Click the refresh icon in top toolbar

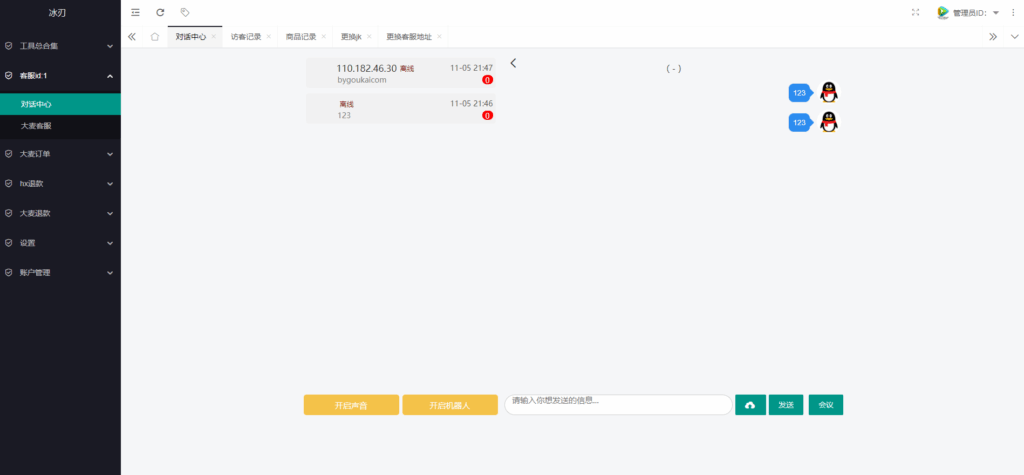pos(160,12)
